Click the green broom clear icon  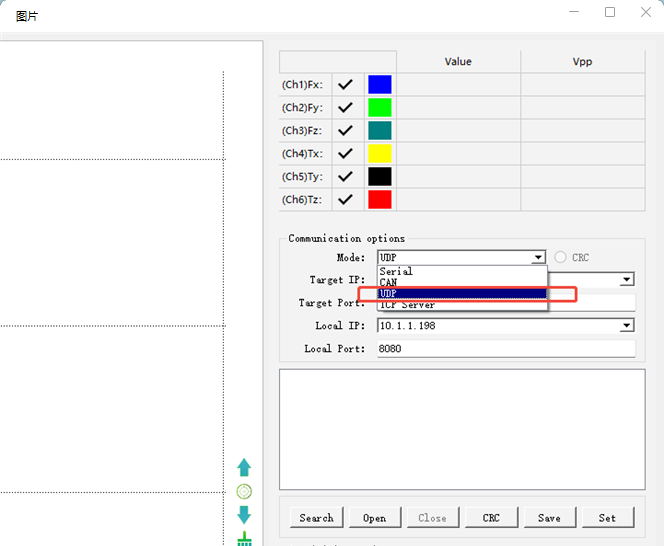pyautogui.click(x=244, y=538)
